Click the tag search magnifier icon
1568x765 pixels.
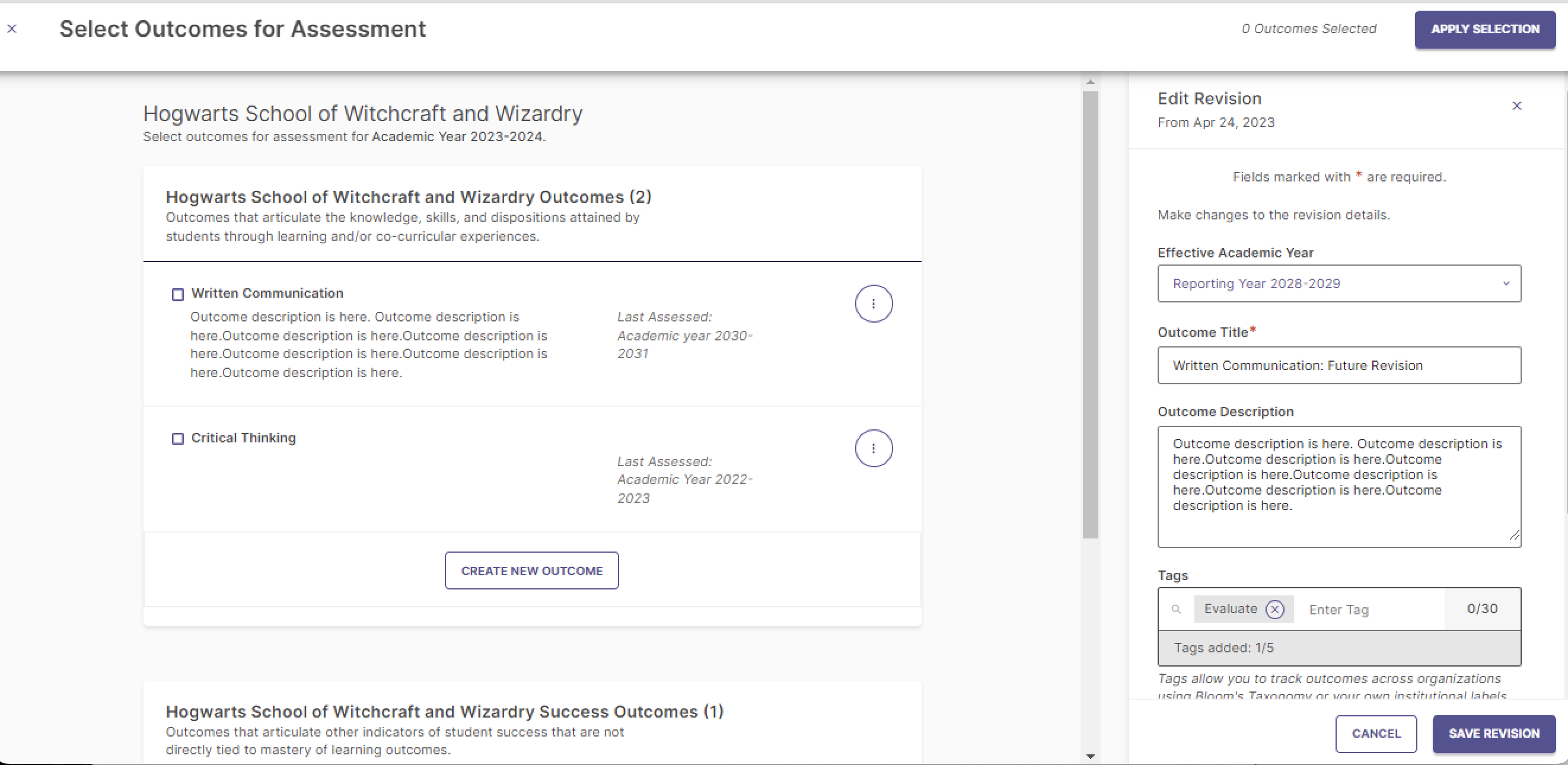coord(1176,609)
